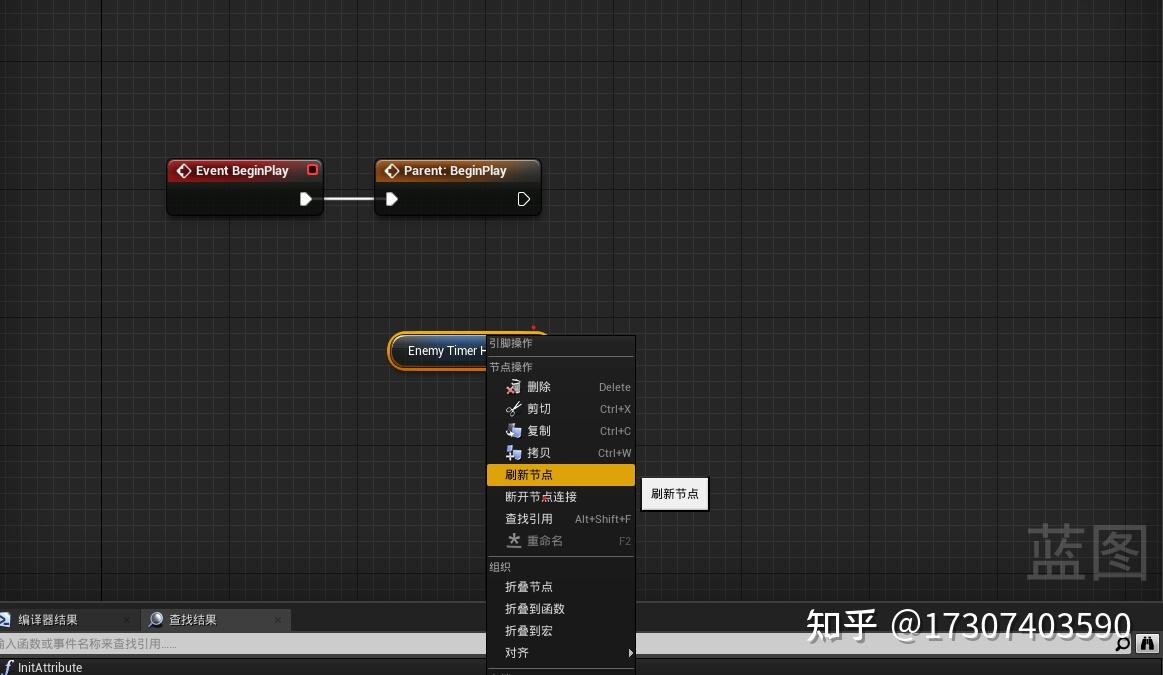The width and height of the screenshot is (1163, 675).
Task: Click the binoculars find icon bottom right
Action: pyautogui.click(x=1147, y=644)
